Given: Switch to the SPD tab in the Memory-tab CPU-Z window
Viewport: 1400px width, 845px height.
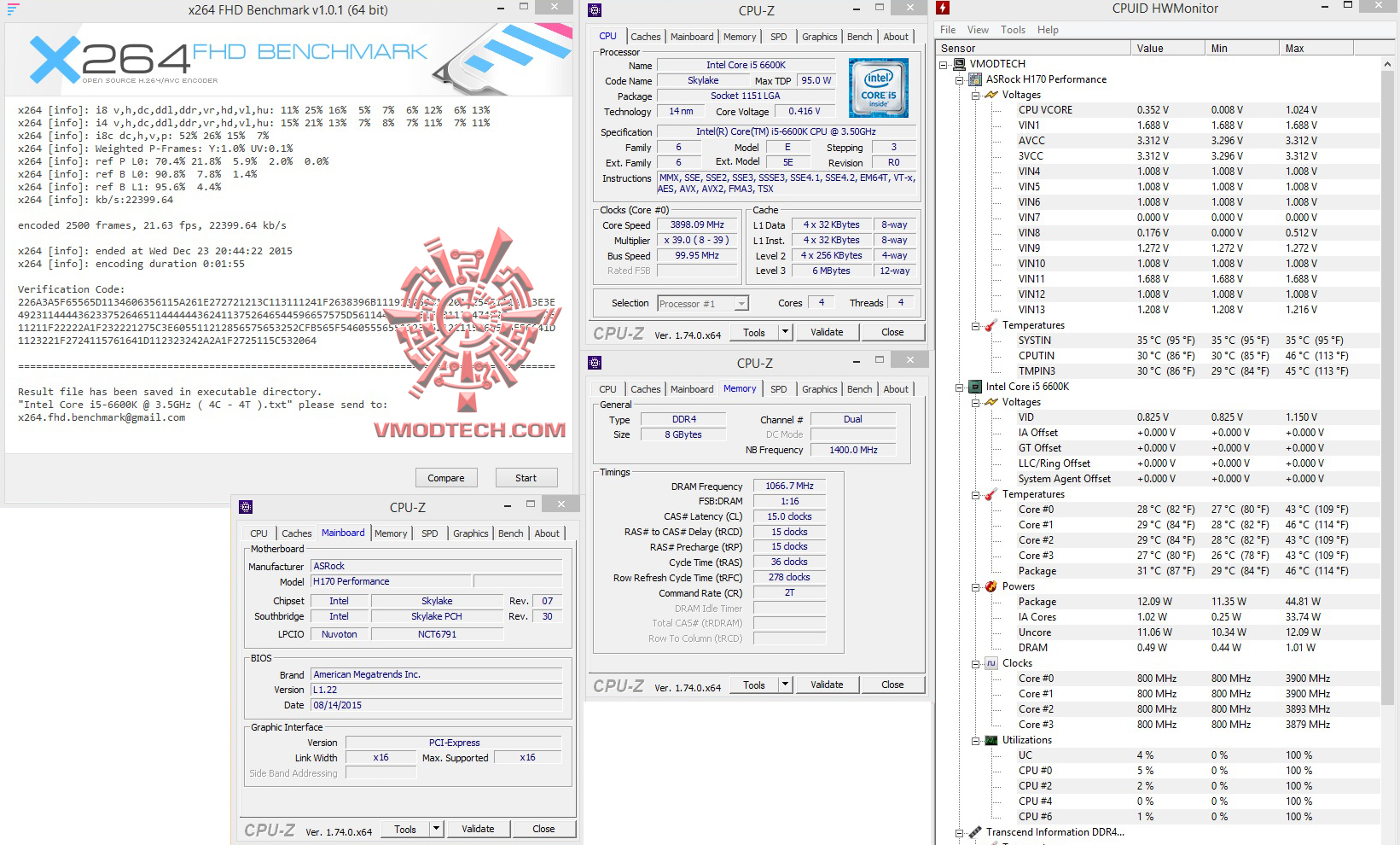Looking at the screenshot, I should [779, 389].
